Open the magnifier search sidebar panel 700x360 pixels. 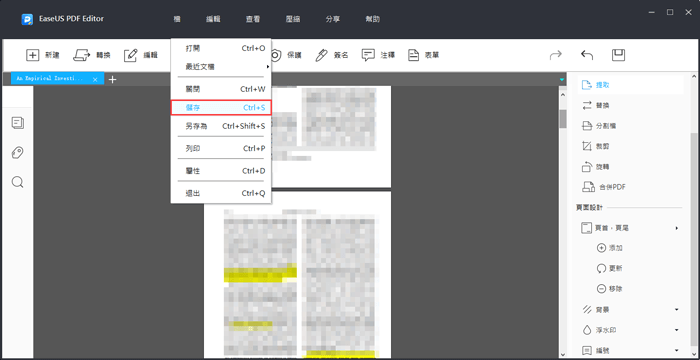tap(17, 182)
